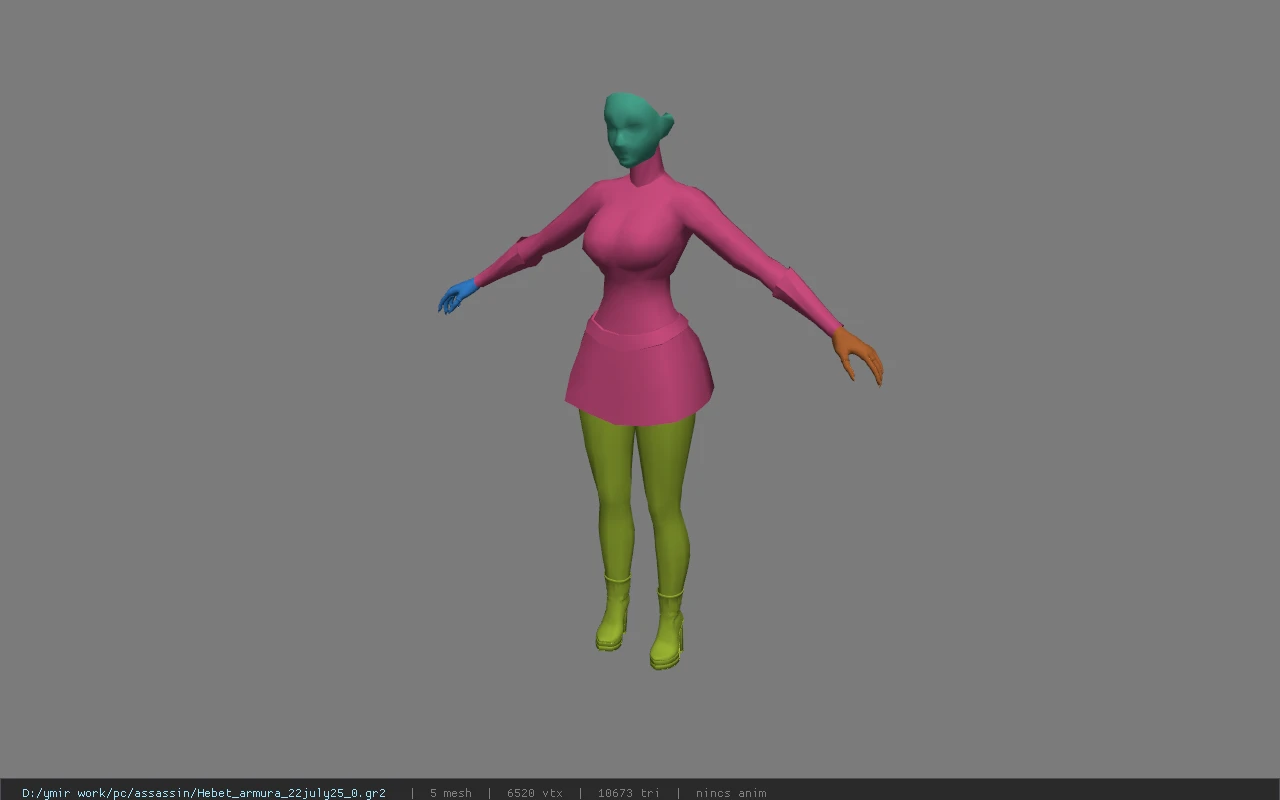Click the "5 mesh" status entry

[x=451, y=793]
